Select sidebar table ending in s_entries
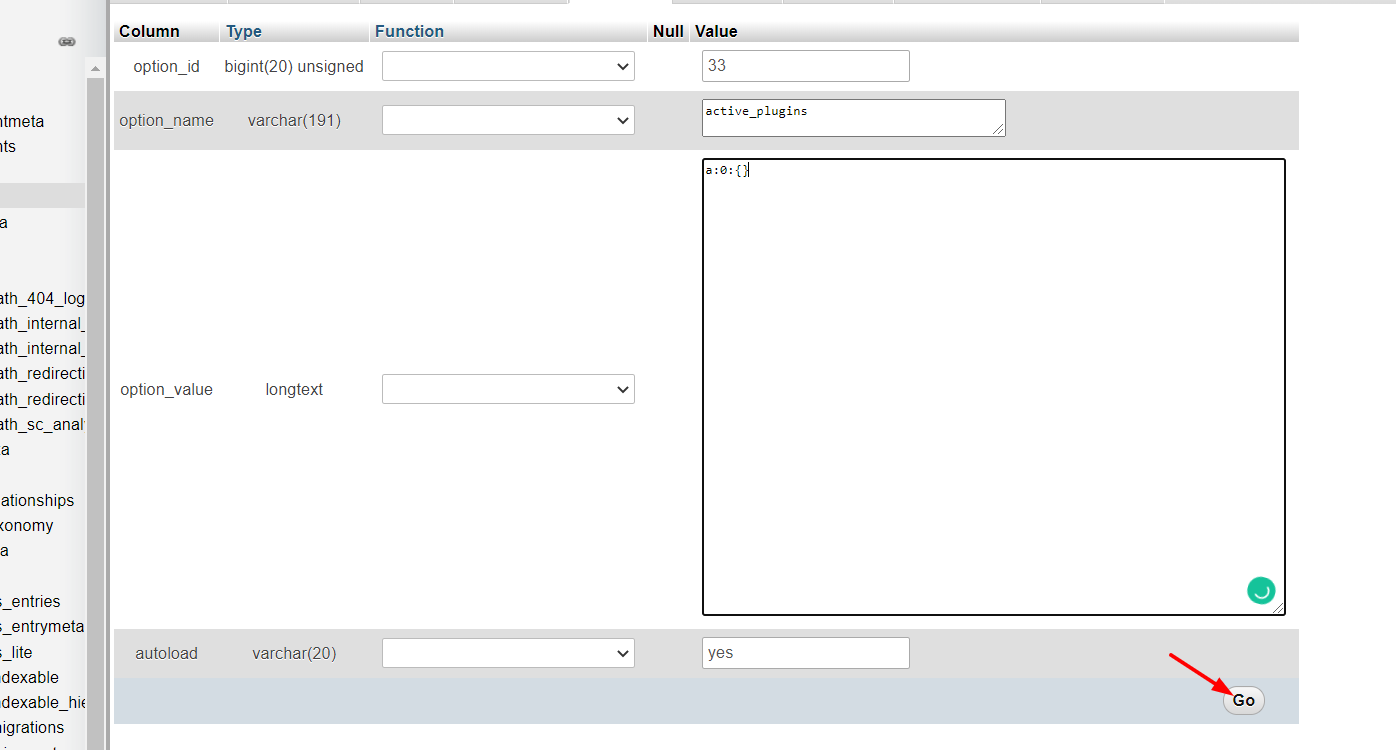 tap(30, 601)
